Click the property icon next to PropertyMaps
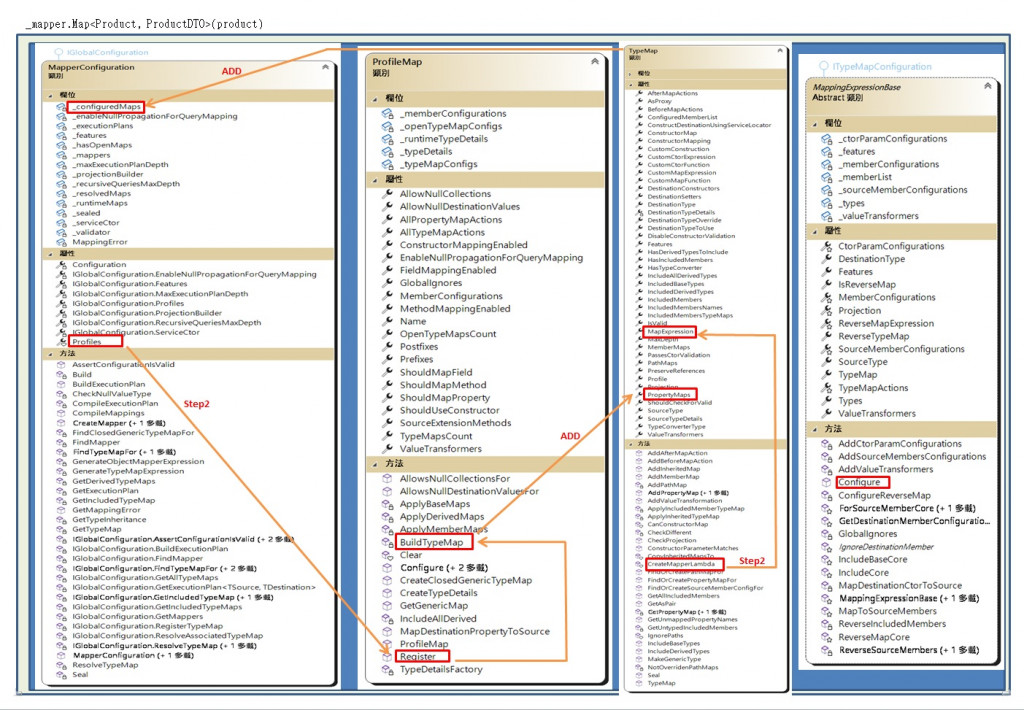1024x710 pixels. click(x=639, y=395)
